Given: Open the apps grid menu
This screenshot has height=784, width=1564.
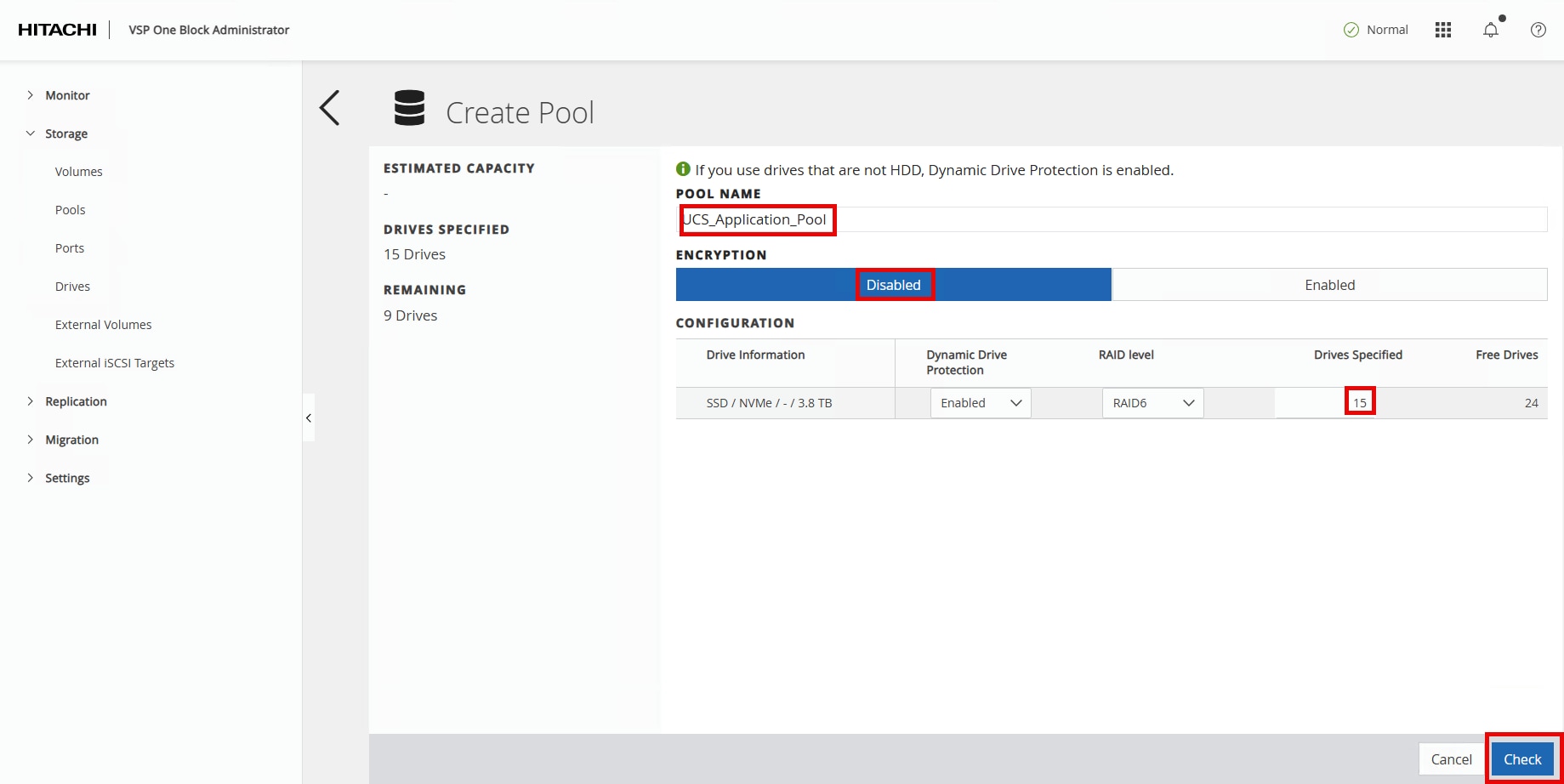Looking at the screenshot, I should (x=1442, y=30).
